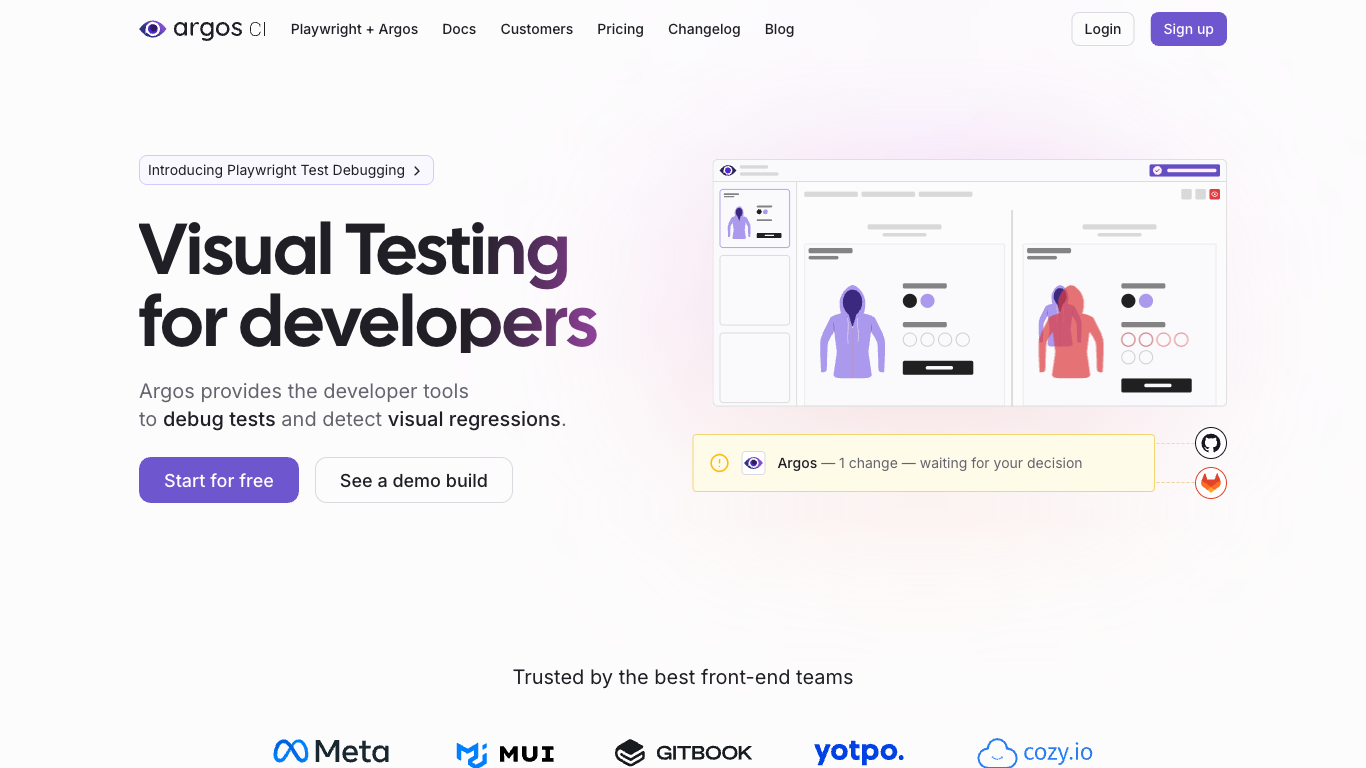The width and height of the screenshot is (1366, 768).
Task: Click the GitBook logo
Action: click(x=683, y=753)
